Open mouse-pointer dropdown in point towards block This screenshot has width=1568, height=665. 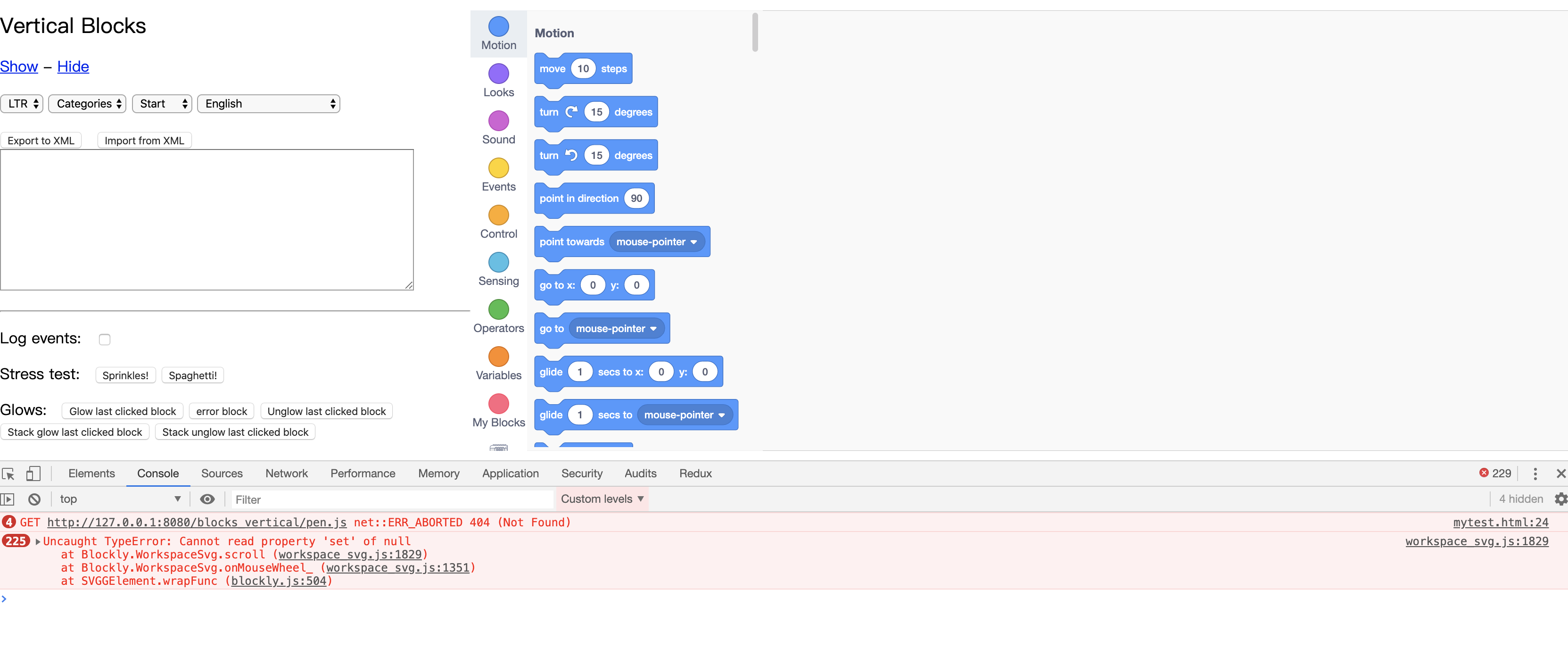coord(657,242)
